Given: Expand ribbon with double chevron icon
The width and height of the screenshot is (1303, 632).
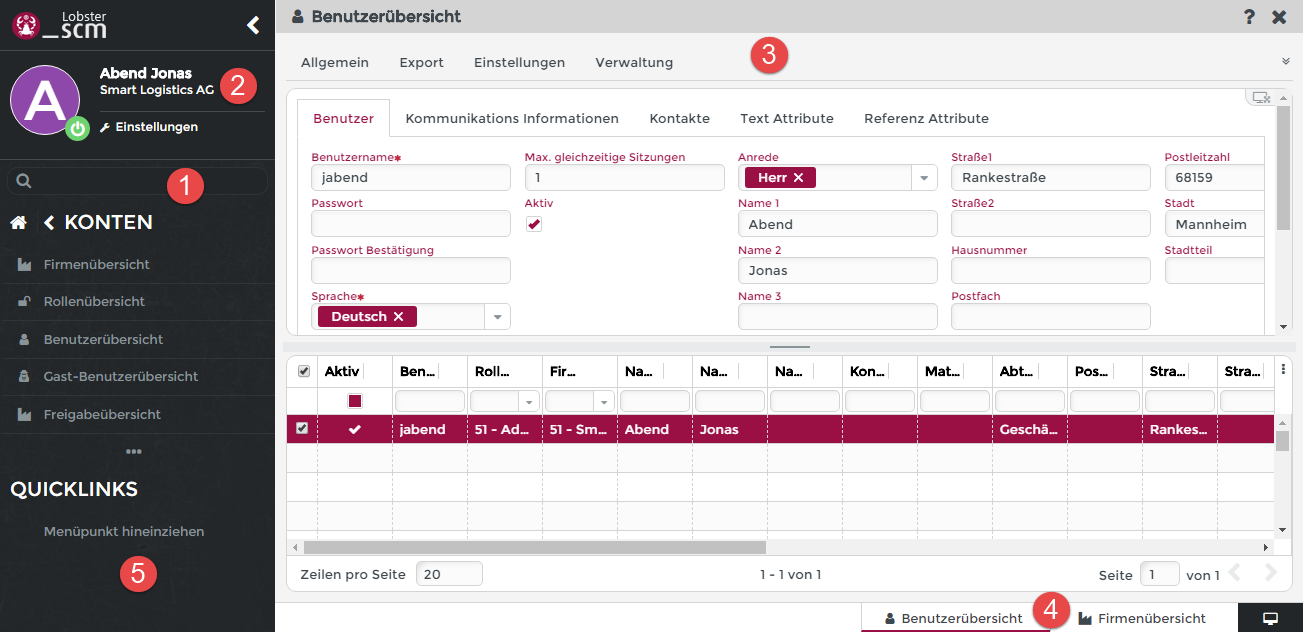Looking at the screenshot, I should 1286,61.
